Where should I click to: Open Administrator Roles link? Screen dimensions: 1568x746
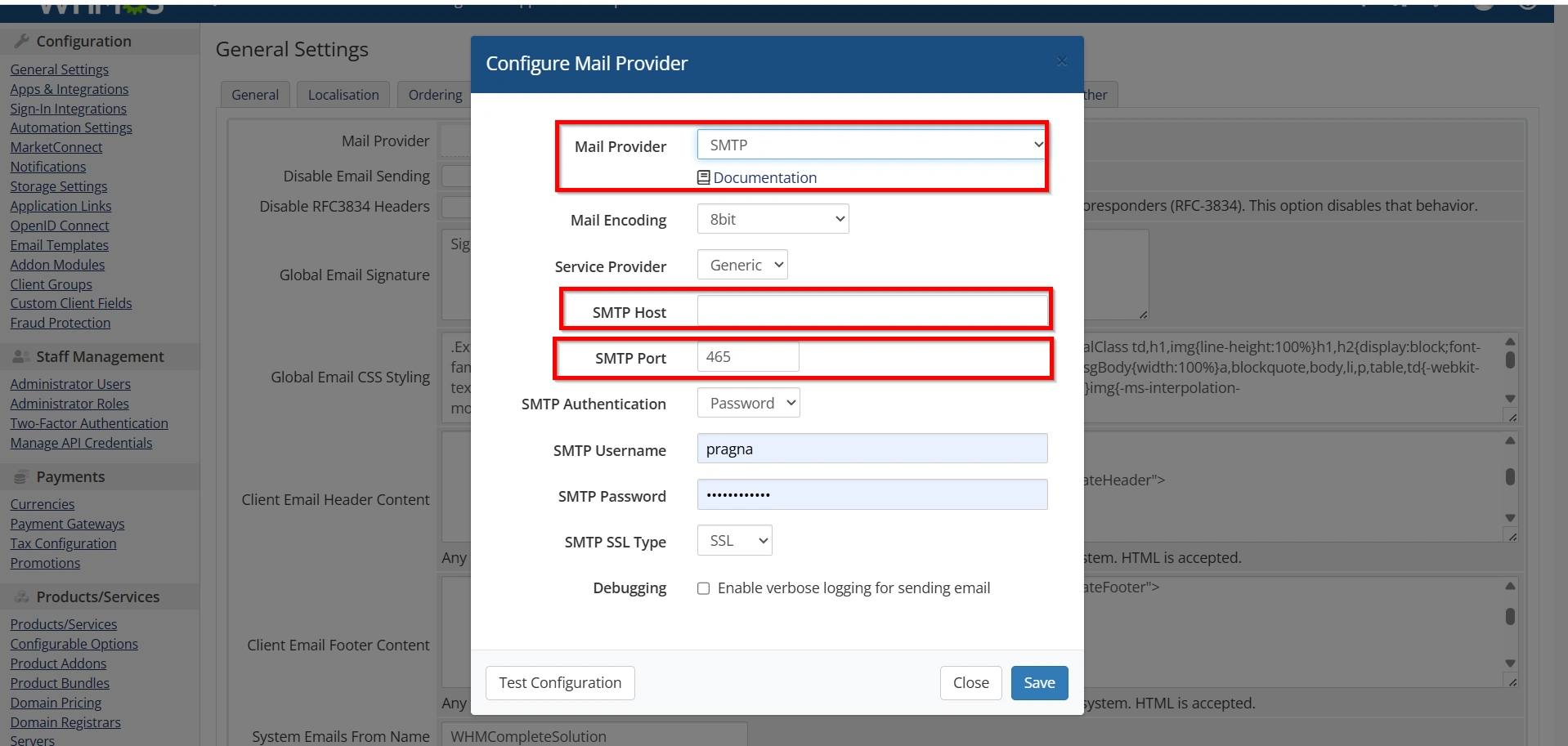(x=69, y=404)
